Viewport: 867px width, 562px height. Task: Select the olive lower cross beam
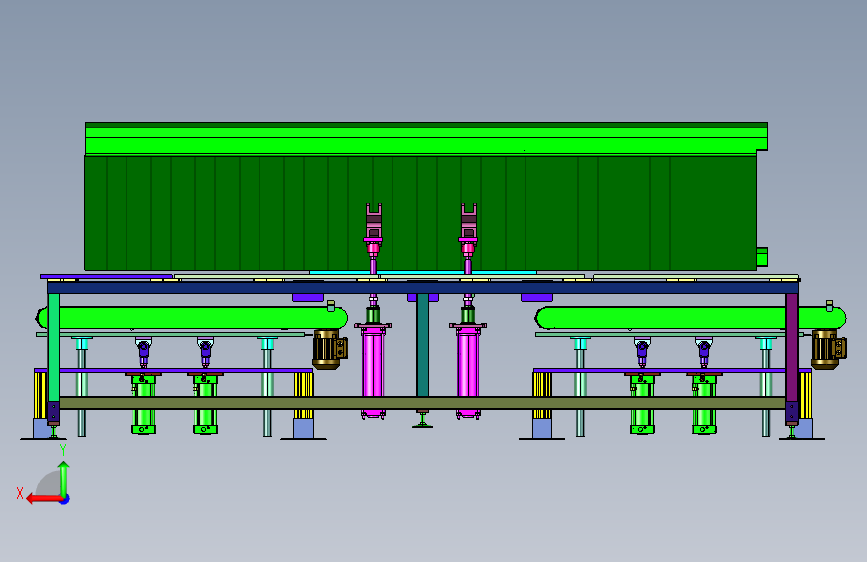coord(422,403)
